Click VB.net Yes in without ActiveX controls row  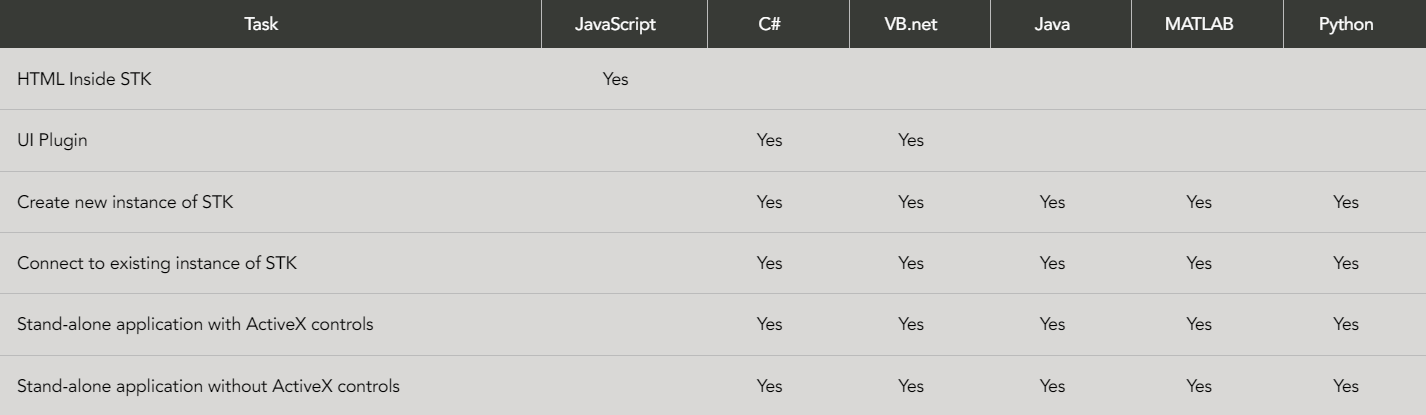[911, 386]
